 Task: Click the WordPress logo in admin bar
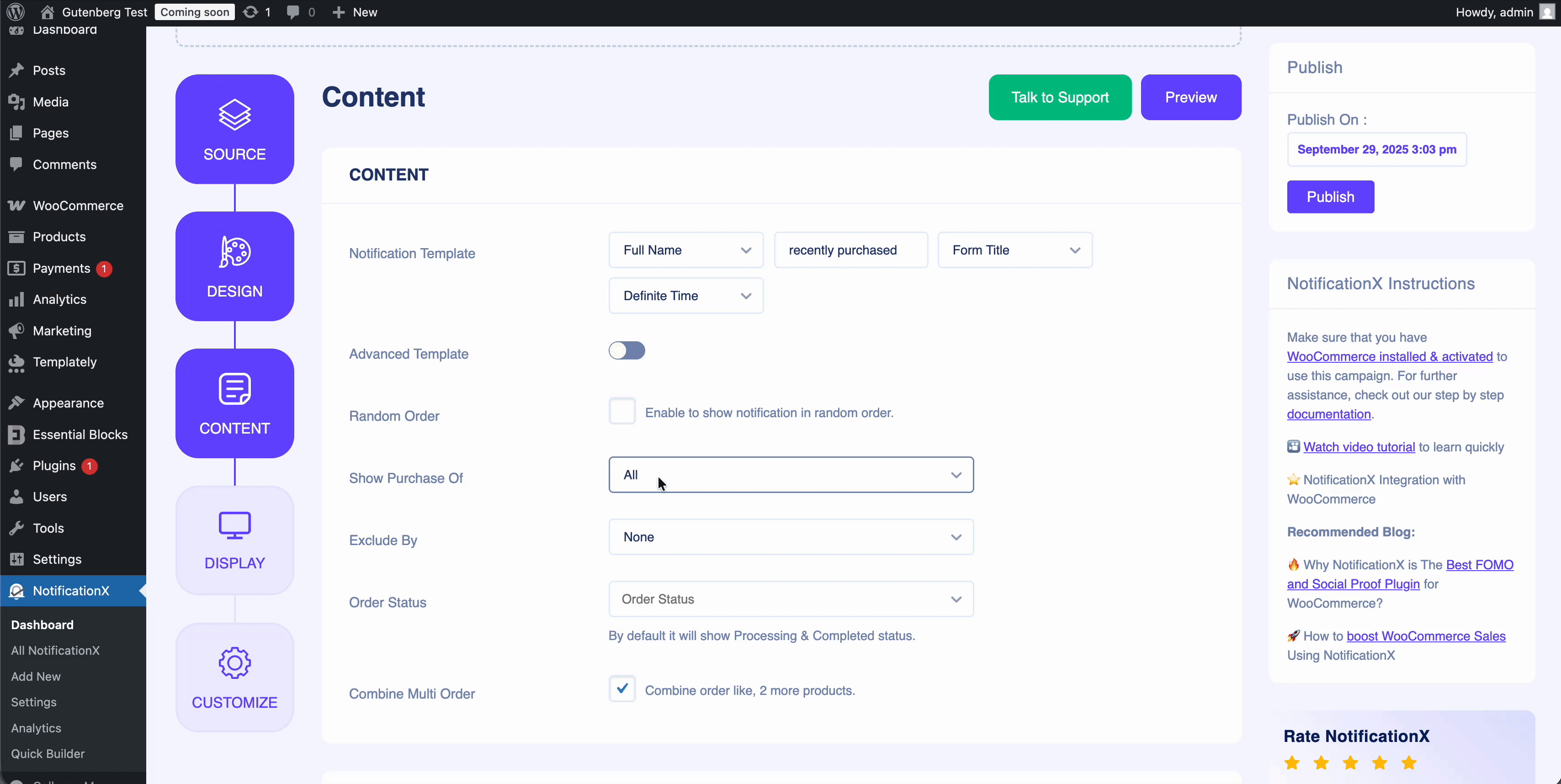click(x=16, y=12)
